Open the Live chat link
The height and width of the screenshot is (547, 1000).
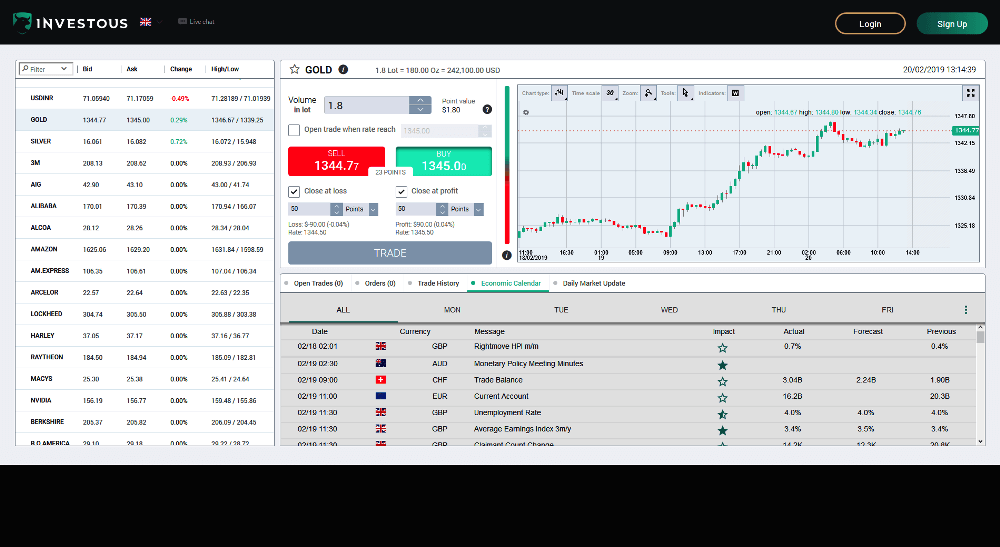[196, 22]
